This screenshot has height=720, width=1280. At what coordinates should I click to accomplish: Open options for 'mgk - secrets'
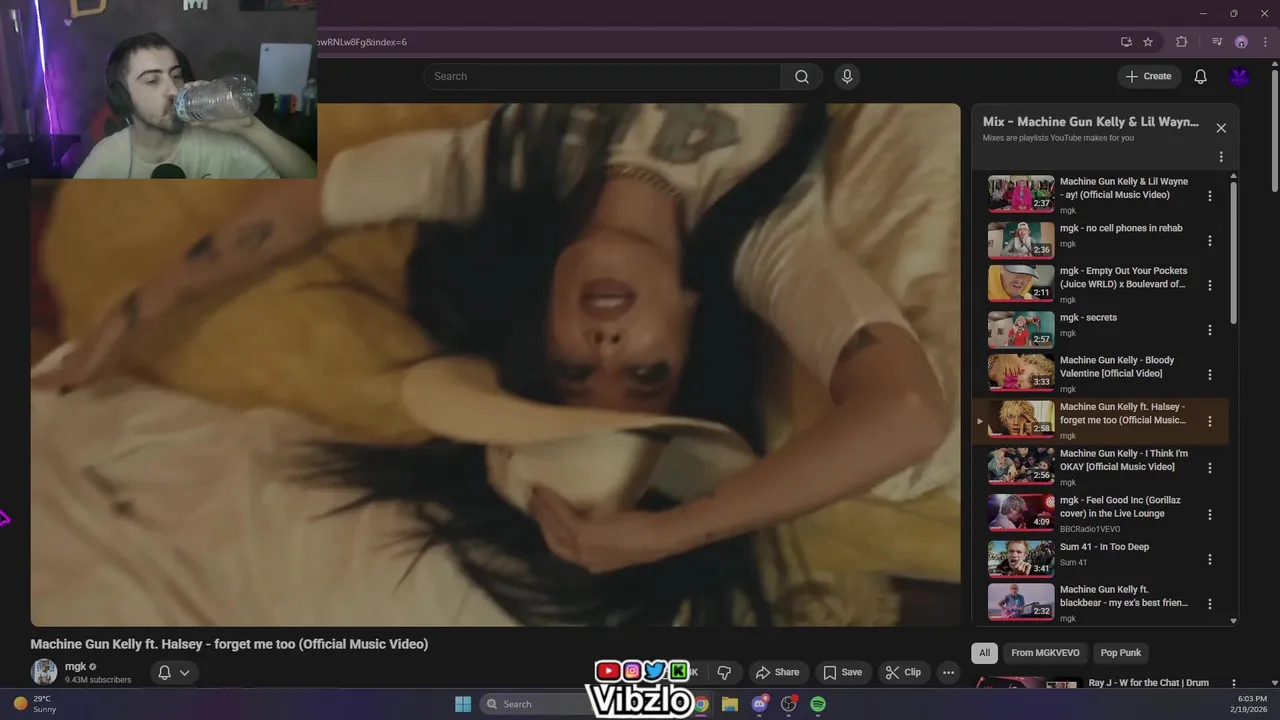click(1210, 330)
